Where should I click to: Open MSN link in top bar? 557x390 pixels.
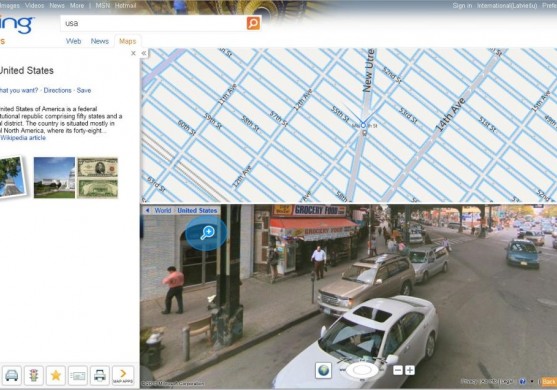[x=103, y=5]
